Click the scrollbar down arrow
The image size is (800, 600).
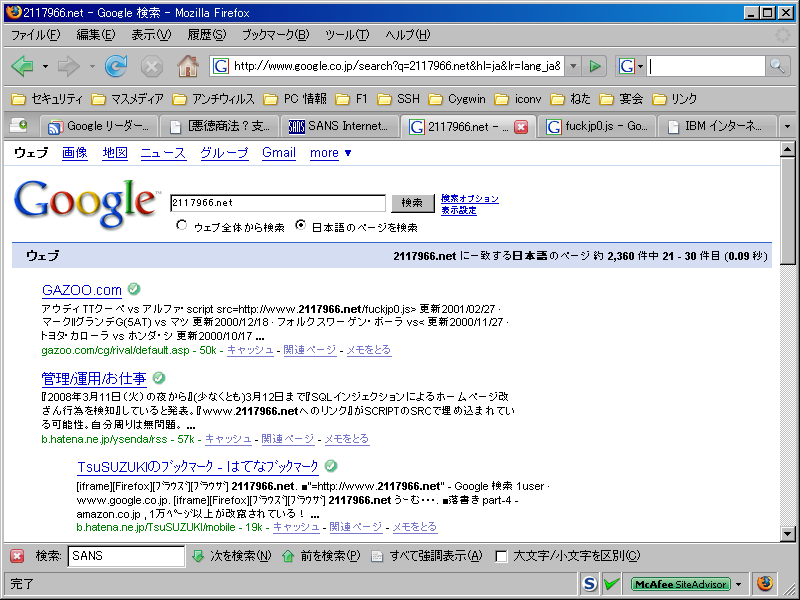787,534
